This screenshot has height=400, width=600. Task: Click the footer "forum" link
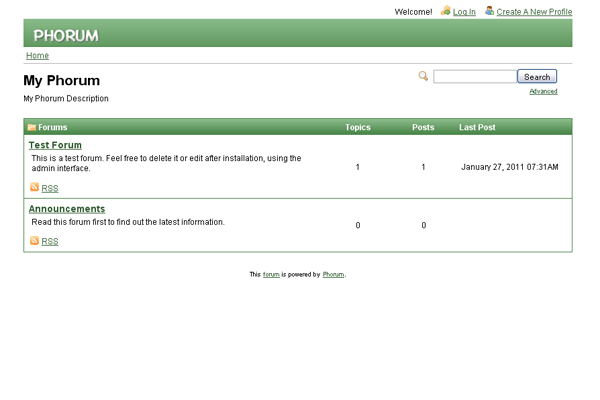271,274
